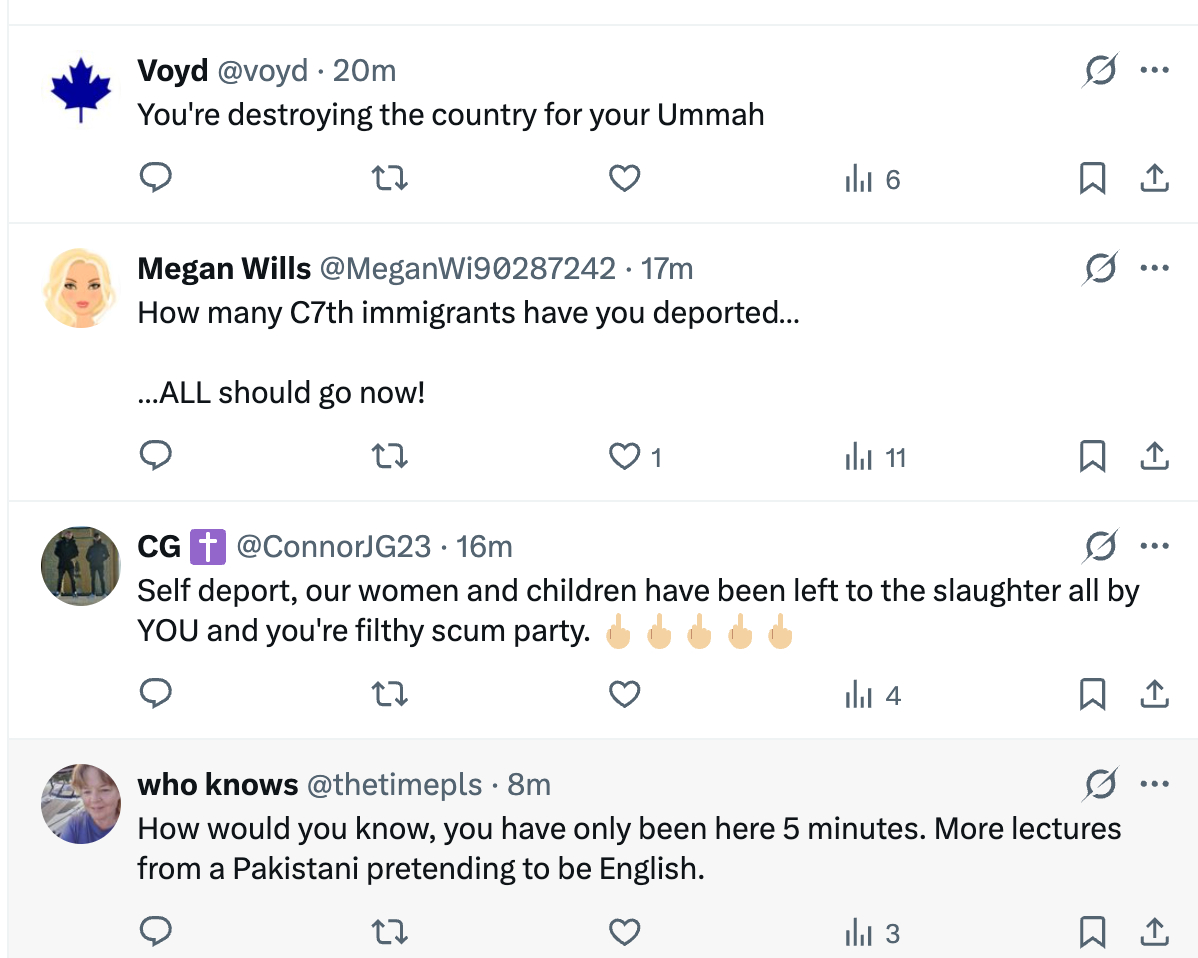Open more options menu on CG's tweet
This screenshot has width=1198, height=958.
(1154, 546)
